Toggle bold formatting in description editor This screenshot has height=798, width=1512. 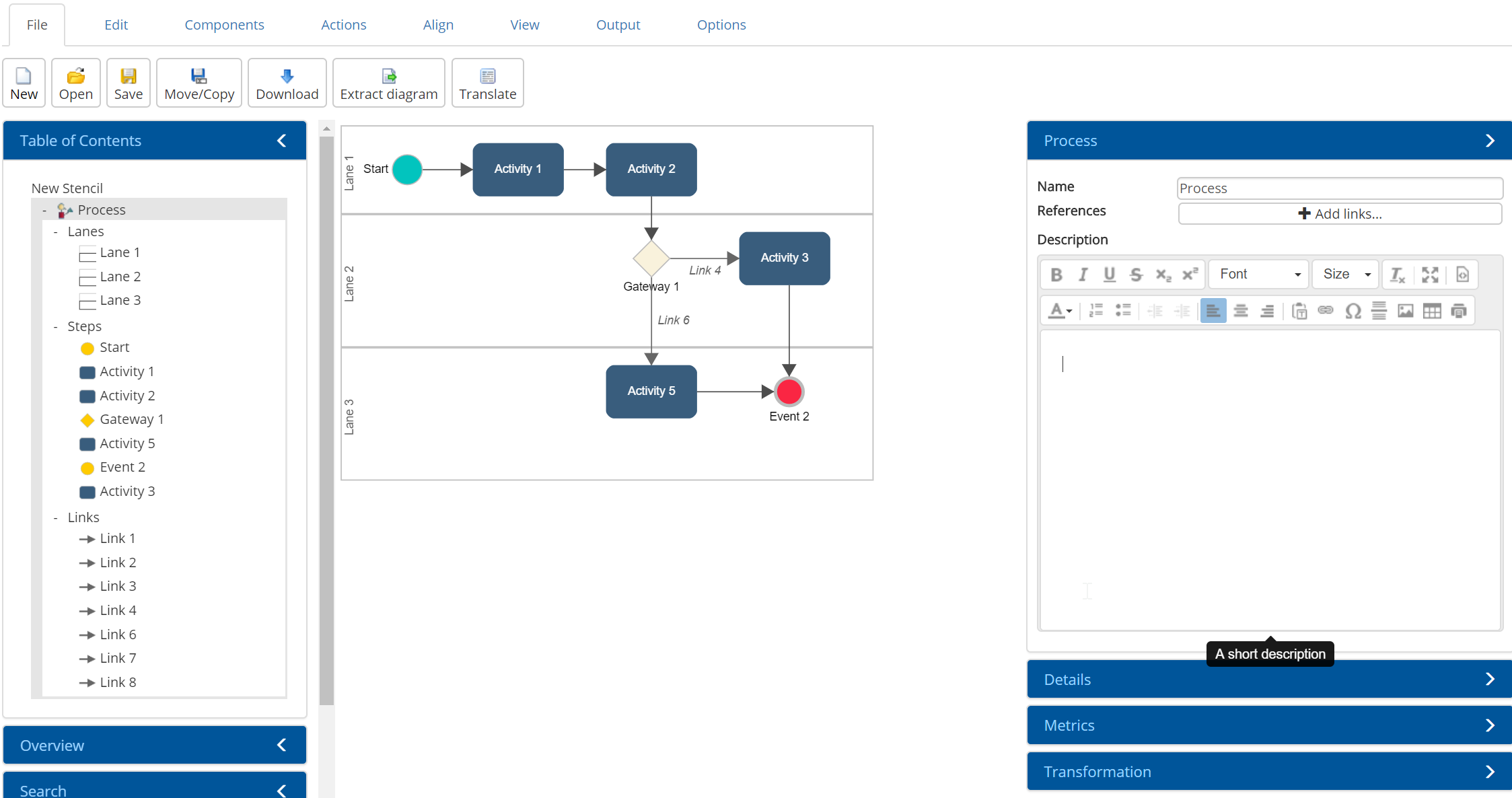[x=1056, y=275]
